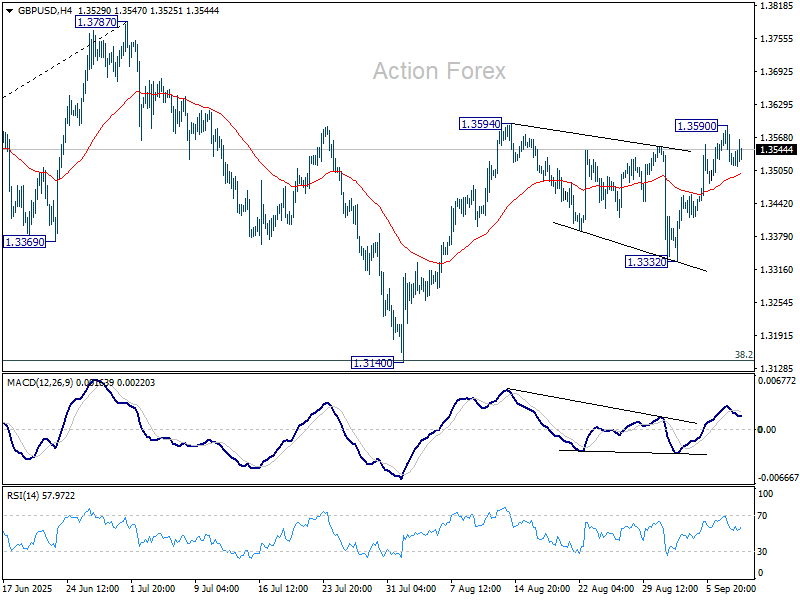Select the 1.38185 top price axis value

[x=777, y=6]
